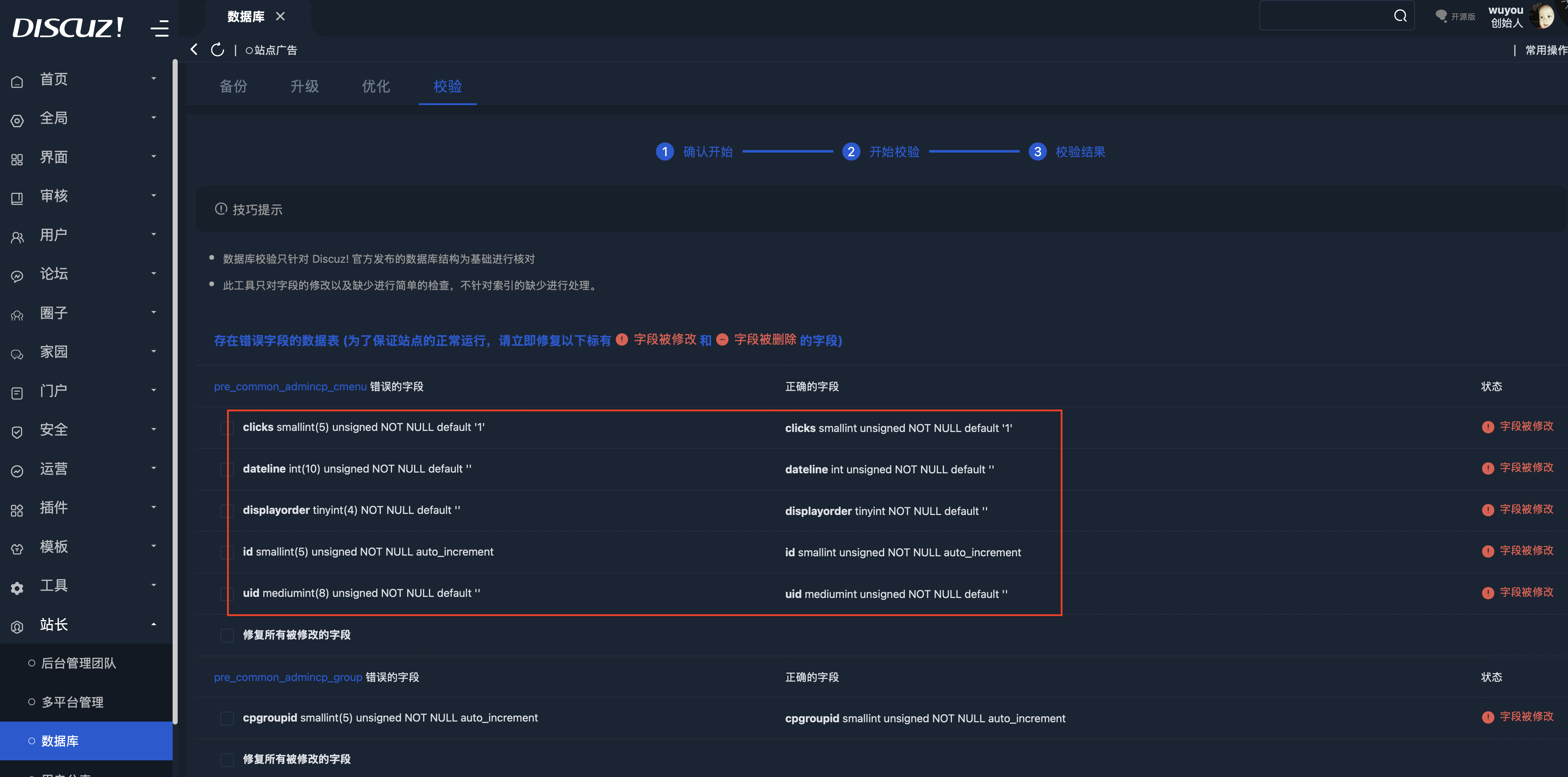Switch to the 备份 tab
This screenshot has width=1568, height=777.
pyautogui.click(x=233, y=86)
